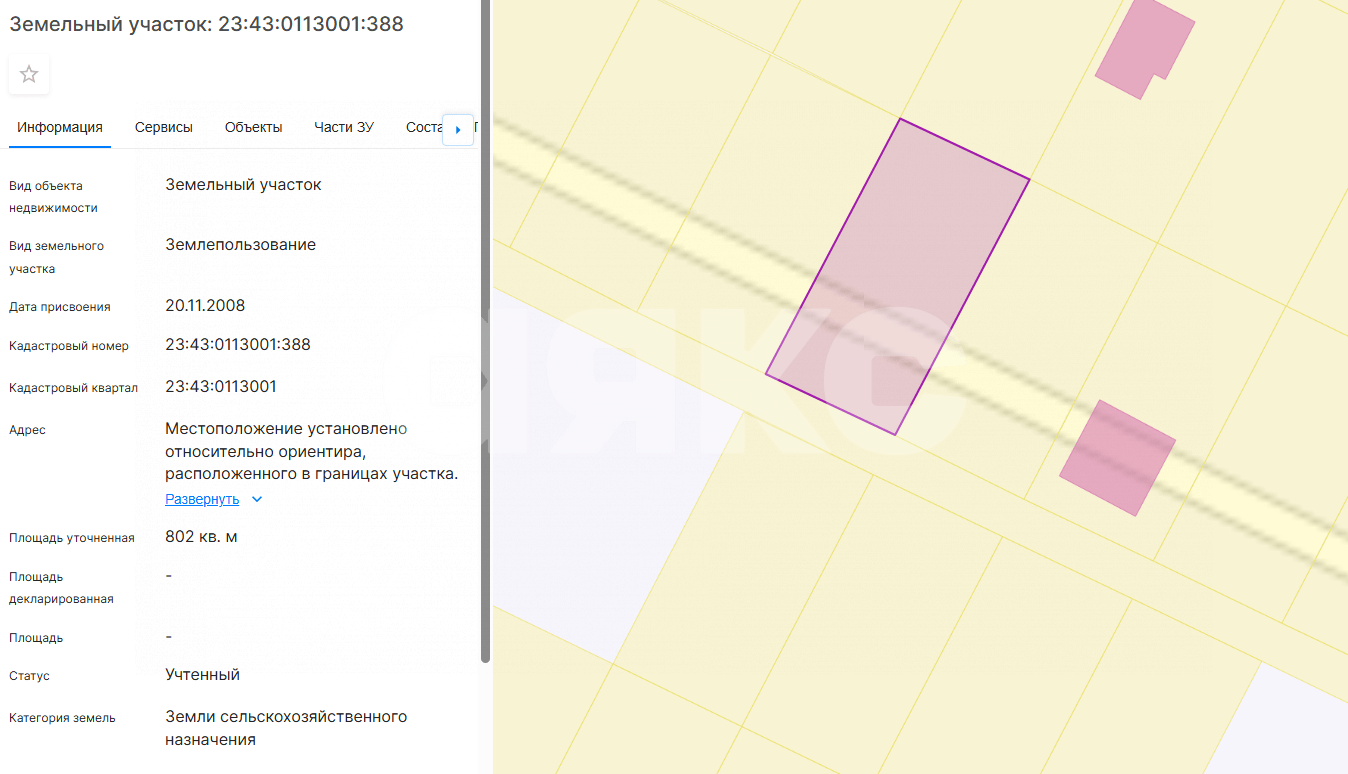Go to the Части ЗУ tab
Screen dimensions: 1348x774
(344, 127)
